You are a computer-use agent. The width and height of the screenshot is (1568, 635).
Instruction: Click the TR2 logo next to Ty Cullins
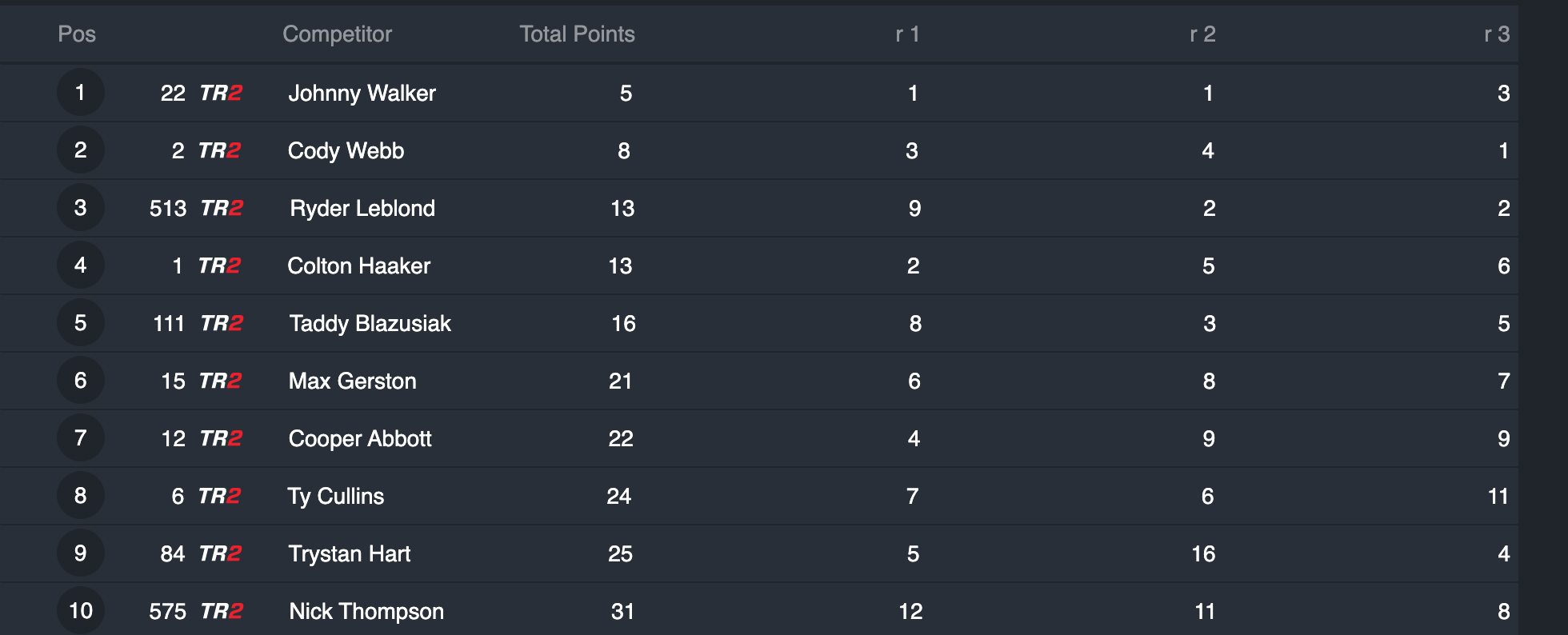(219, 497)
